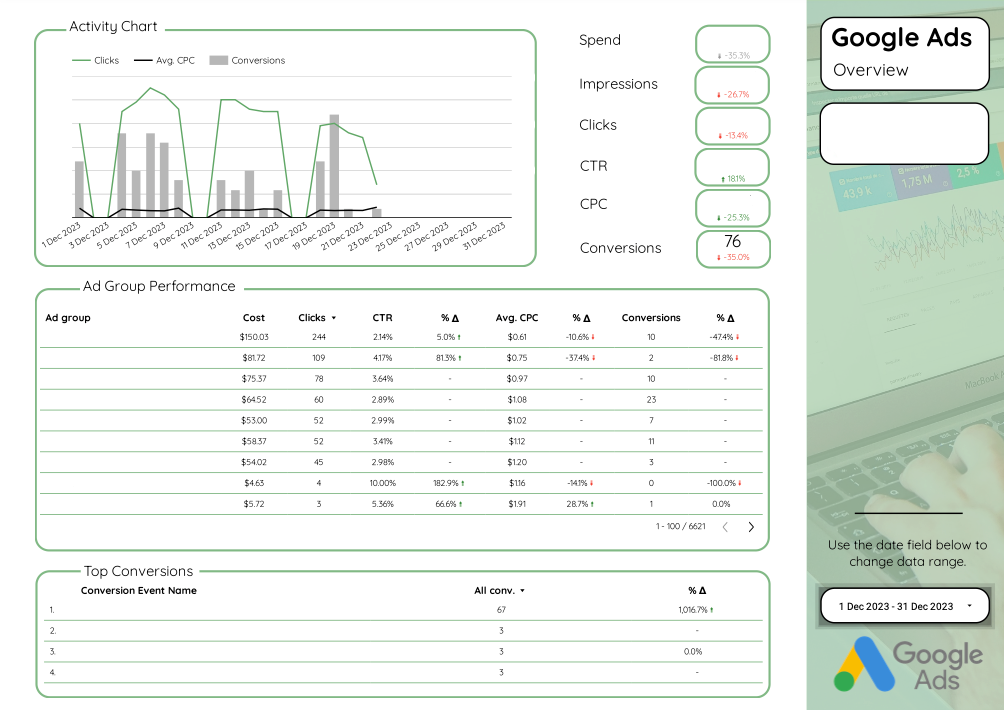This screenshot has height=710, width=1004.
Task: Click the $4.63 cost cell
Action: click(254, 483)
